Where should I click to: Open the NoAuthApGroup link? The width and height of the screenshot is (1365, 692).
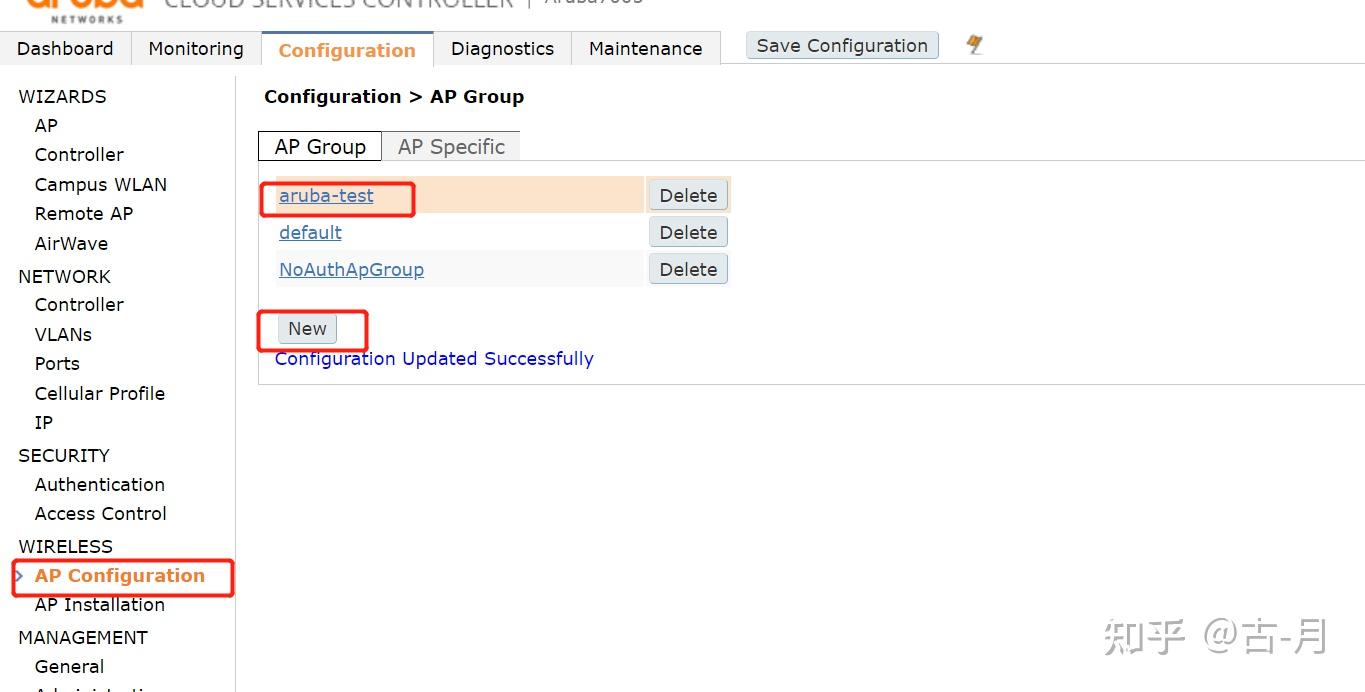click(x=351, y=270)
